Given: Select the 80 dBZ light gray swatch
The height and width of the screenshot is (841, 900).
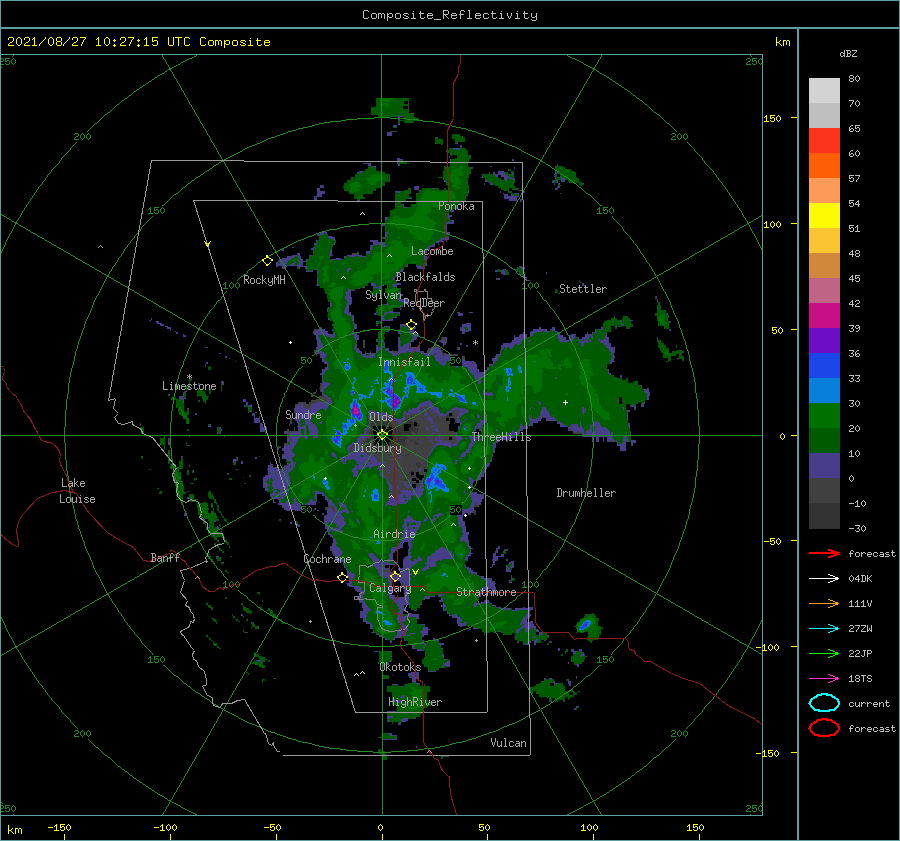Looking at the screenshot, I should click(824, 90).
